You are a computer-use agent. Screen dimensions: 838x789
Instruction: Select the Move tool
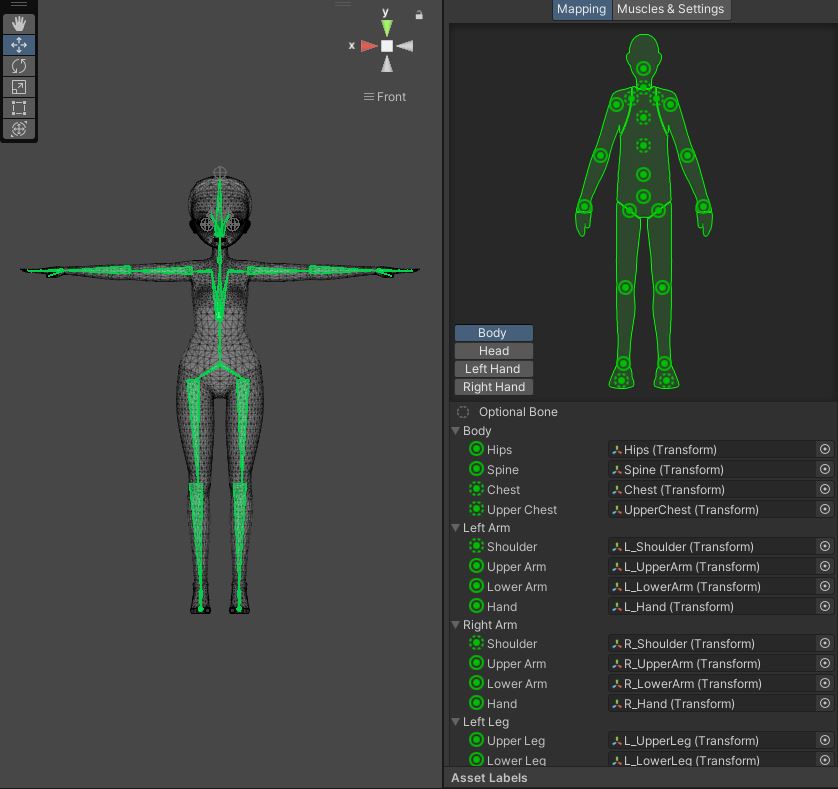point(19,45)
